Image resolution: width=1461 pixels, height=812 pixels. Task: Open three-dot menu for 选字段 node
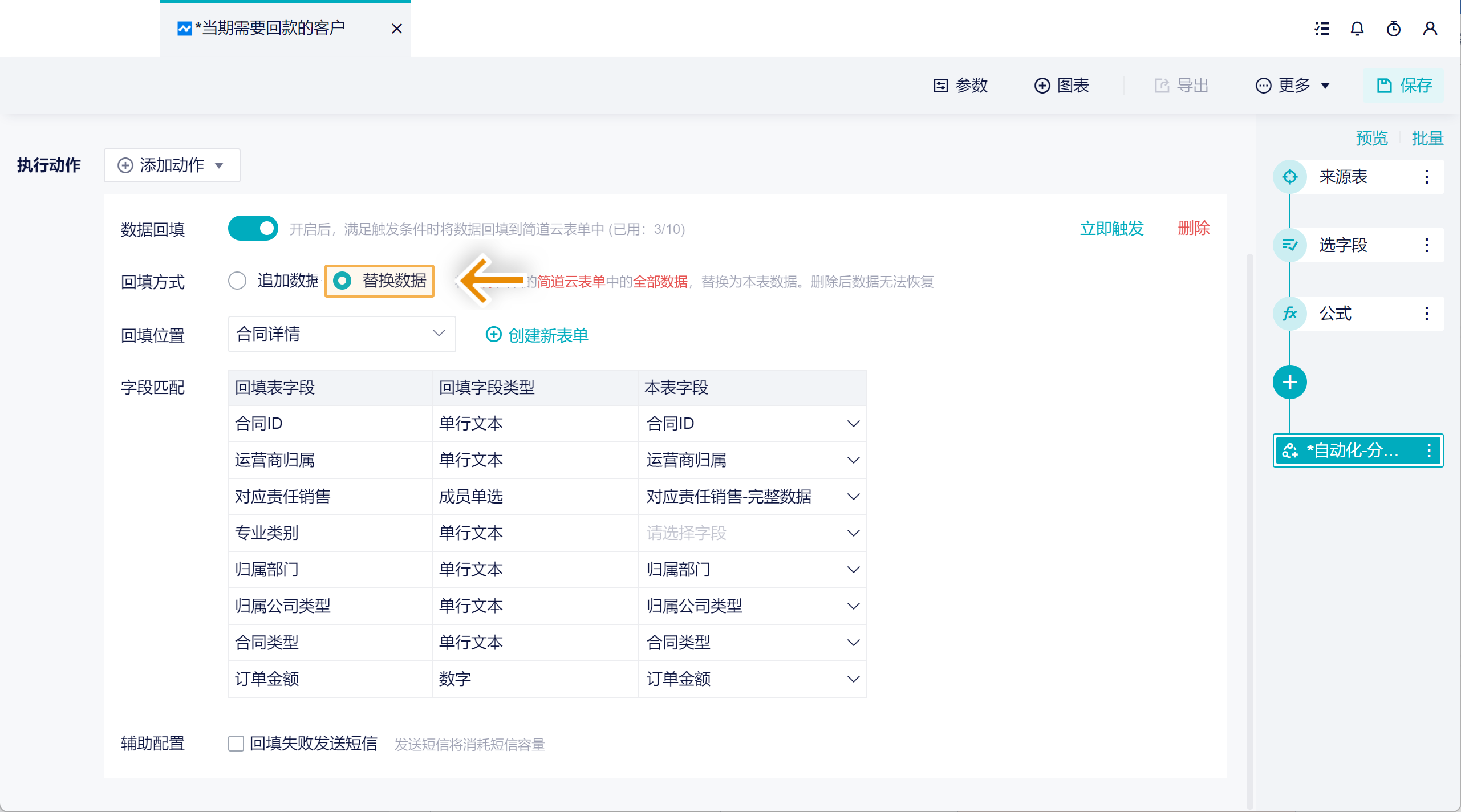point(1426,245)
